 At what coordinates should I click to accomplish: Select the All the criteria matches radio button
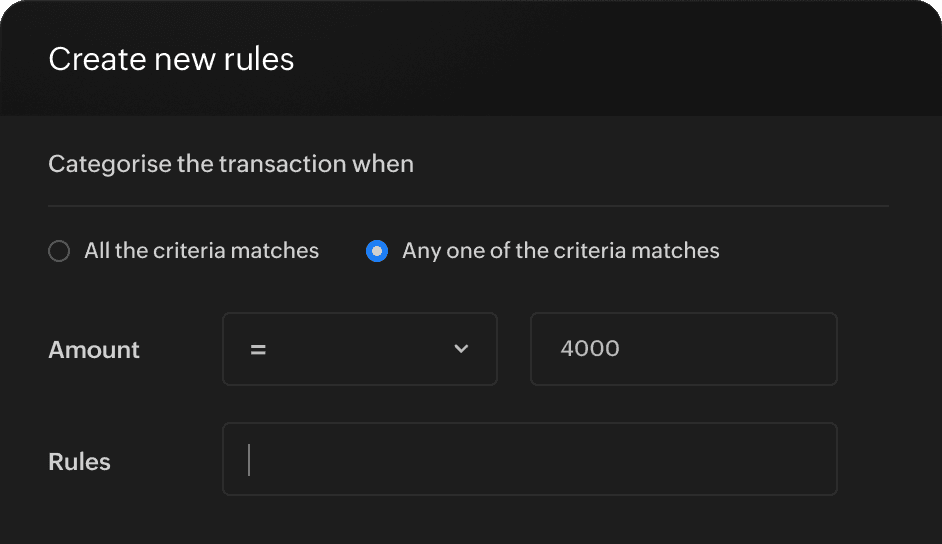59,251
